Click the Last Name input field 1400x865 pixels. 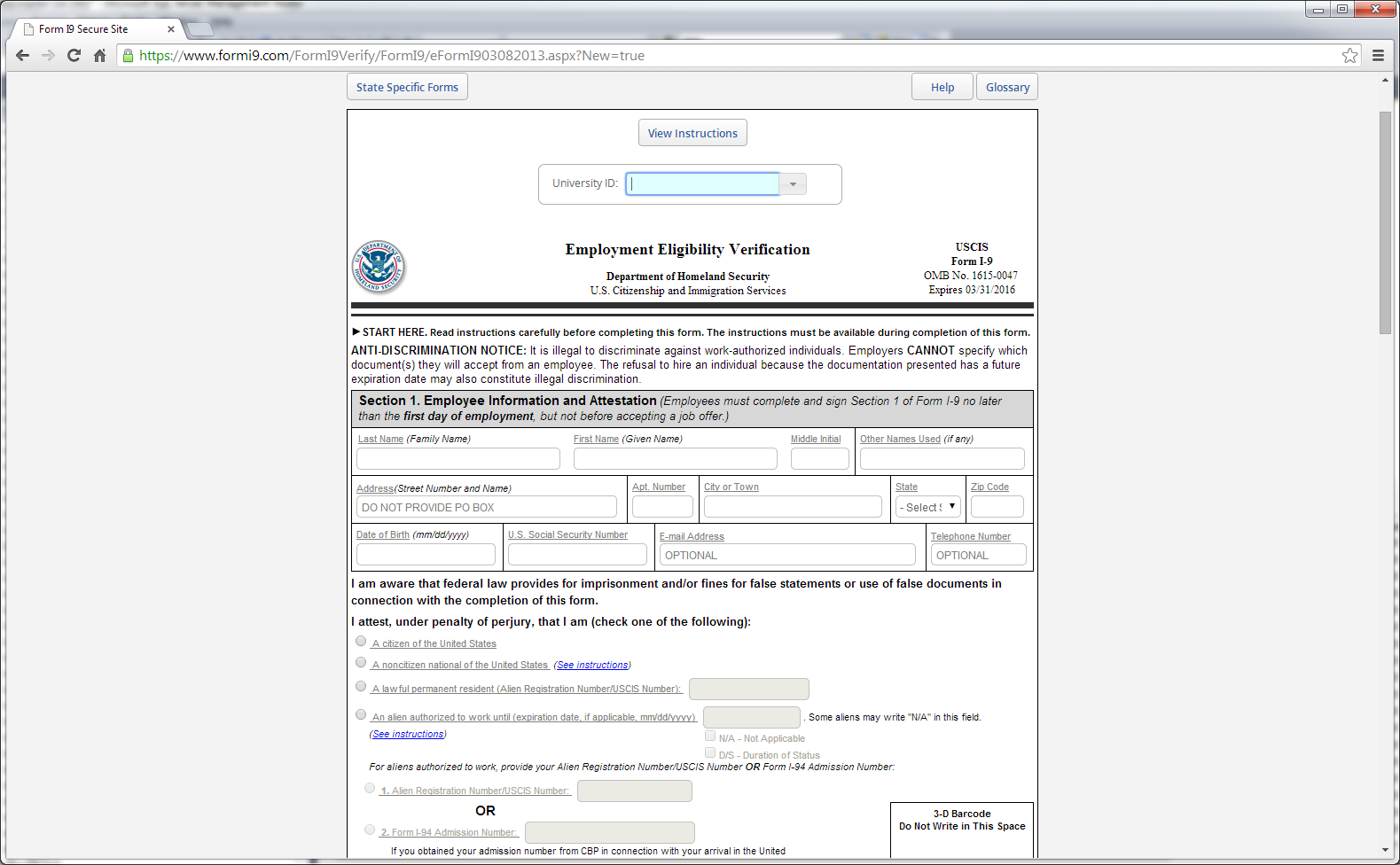click(x=458, y=458)
